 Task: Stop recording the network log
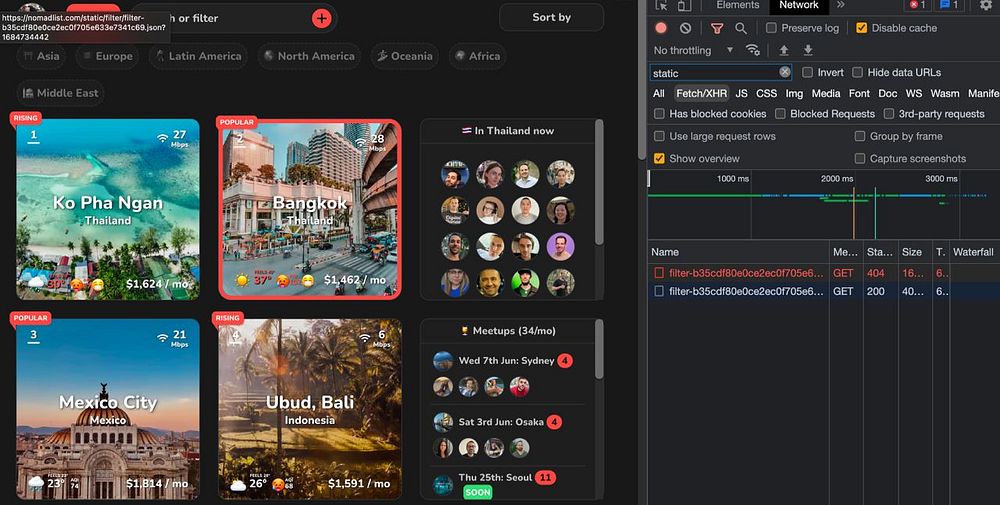coord(661,28)
